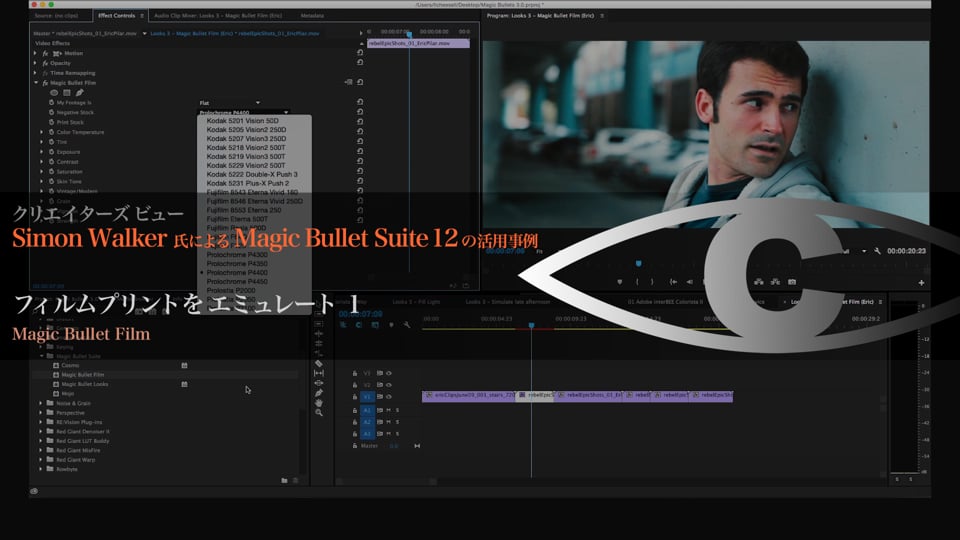Create elliptical mask under Magic Bullet Film
Screen dimensions: 960x540
click(x=54, y=92)
